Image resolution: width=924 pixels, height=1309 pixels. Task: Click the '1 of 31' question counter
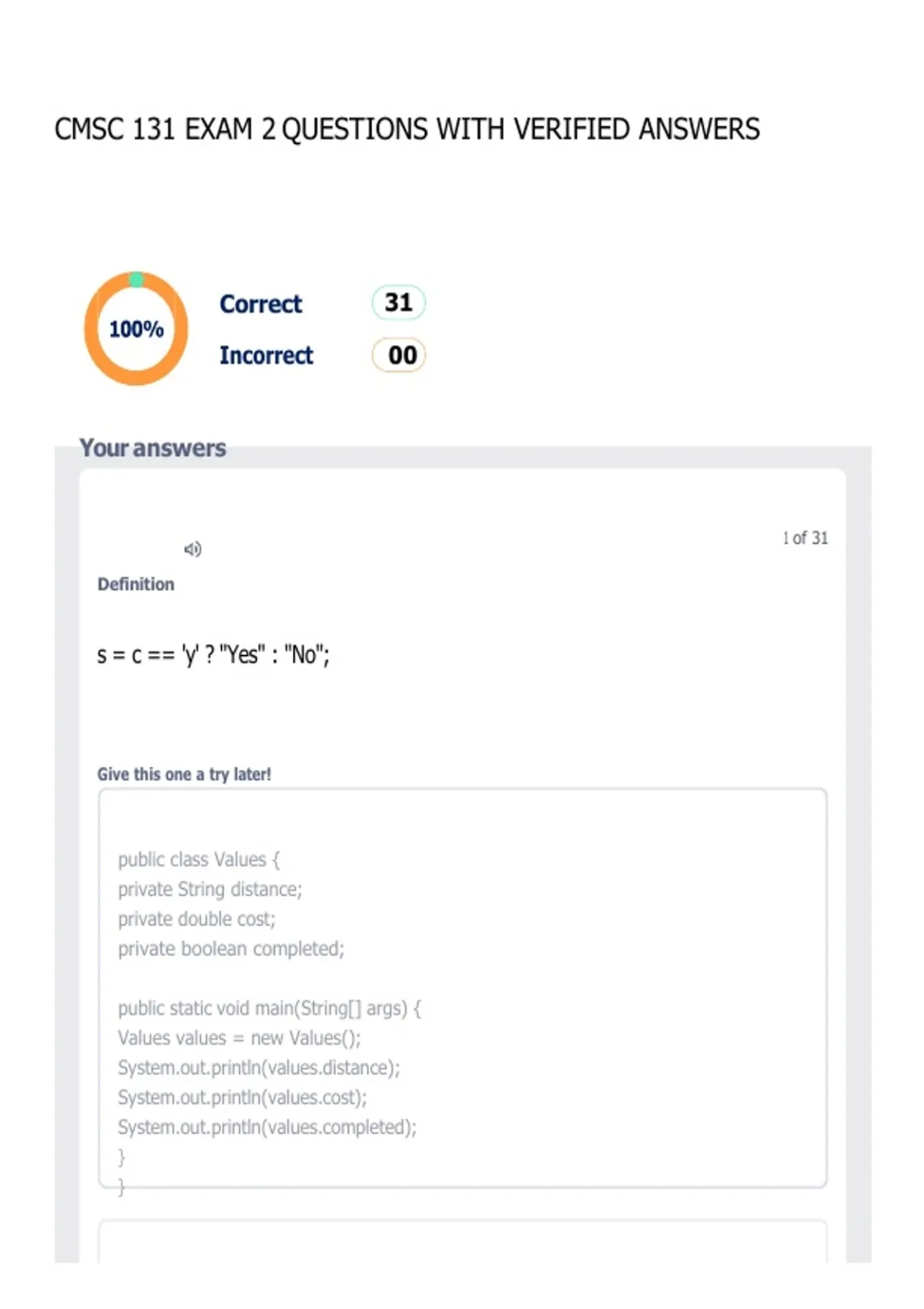[805, 538]
